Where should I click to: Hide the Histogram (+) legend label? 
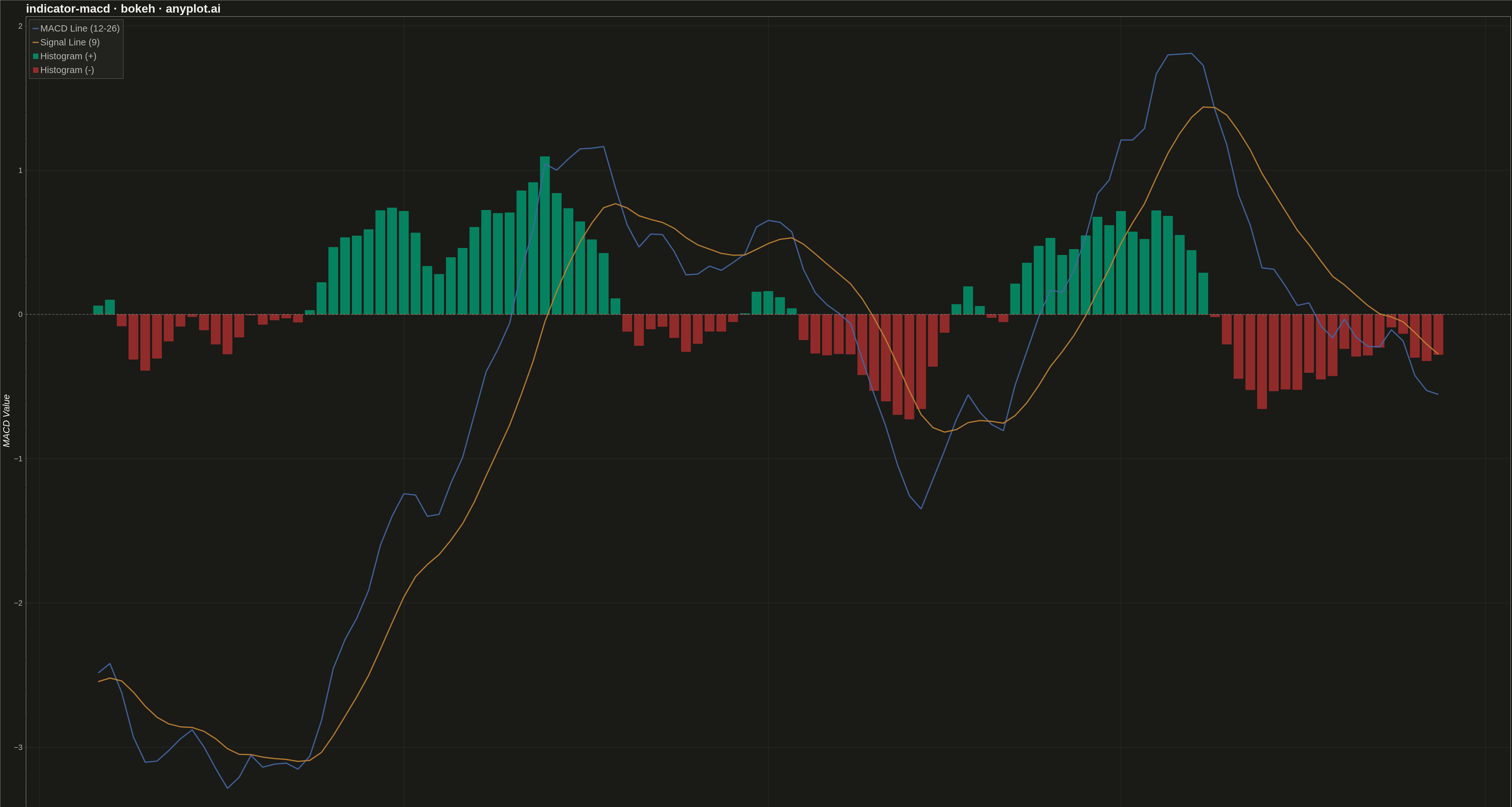[68, 56]
